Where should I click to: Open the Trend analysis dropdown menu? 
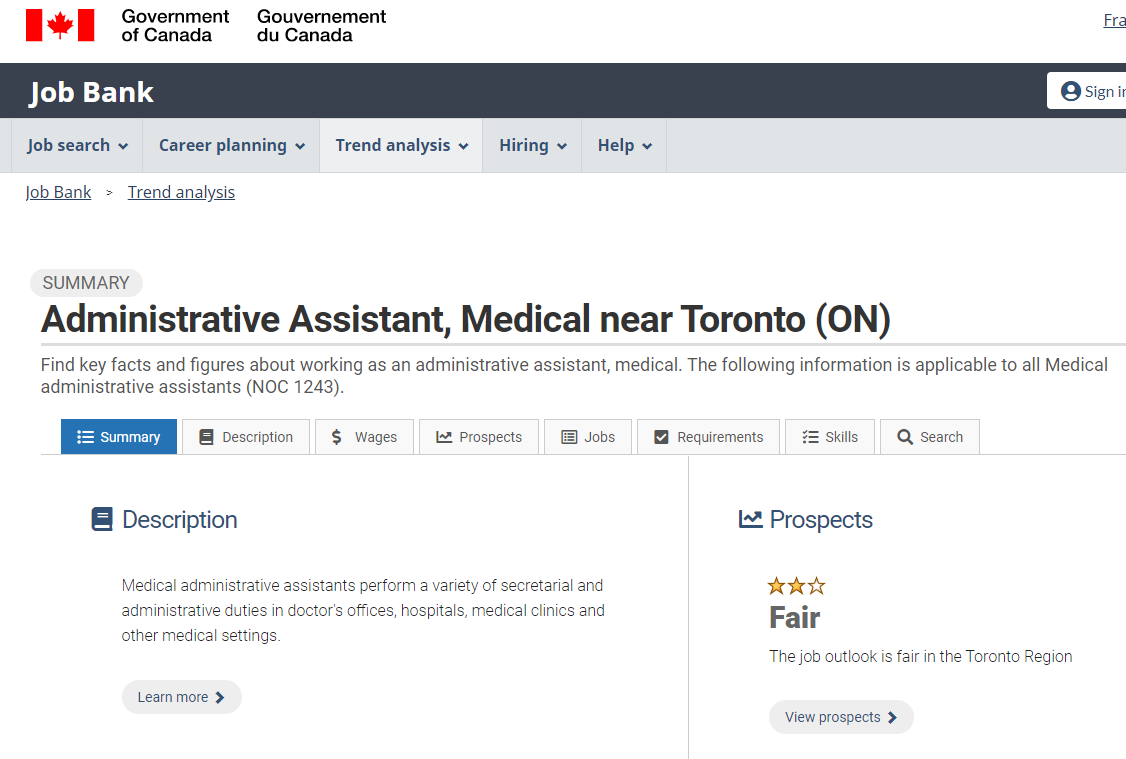click(401, 145)
